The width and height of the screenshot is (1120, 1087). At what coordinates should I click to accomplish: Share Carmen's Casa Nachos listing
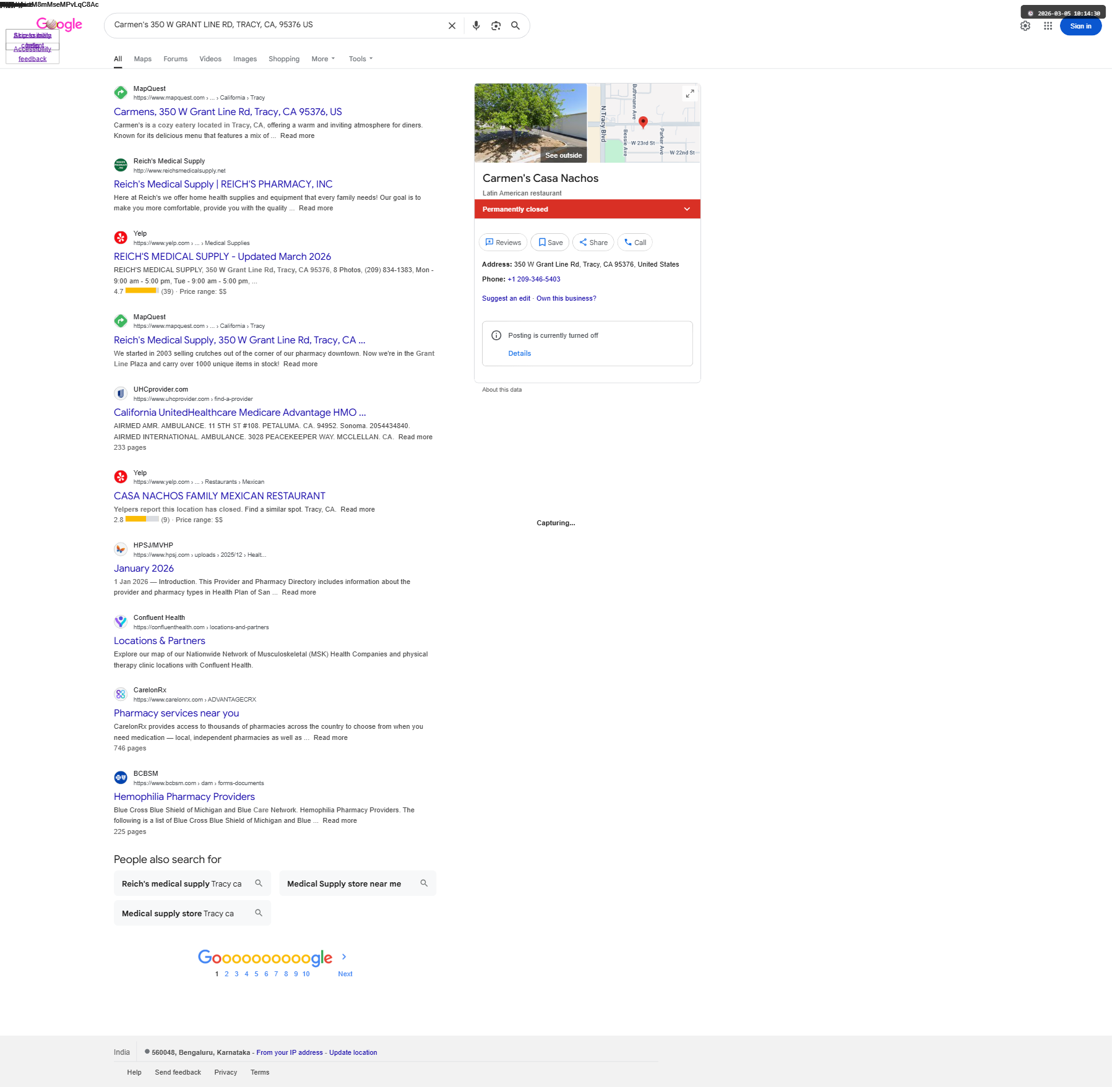593,243
